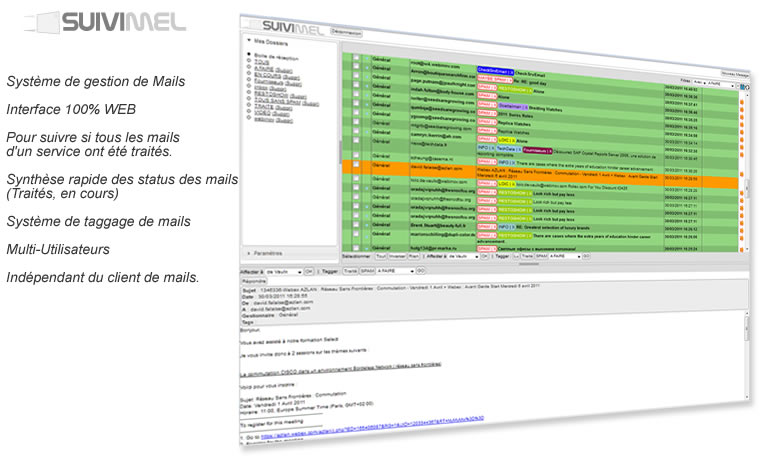This screenshot has height=460, width=770.
Task: Open the A FAIRE tag dropdown in the list bar
Action: [x=565, y=256]
